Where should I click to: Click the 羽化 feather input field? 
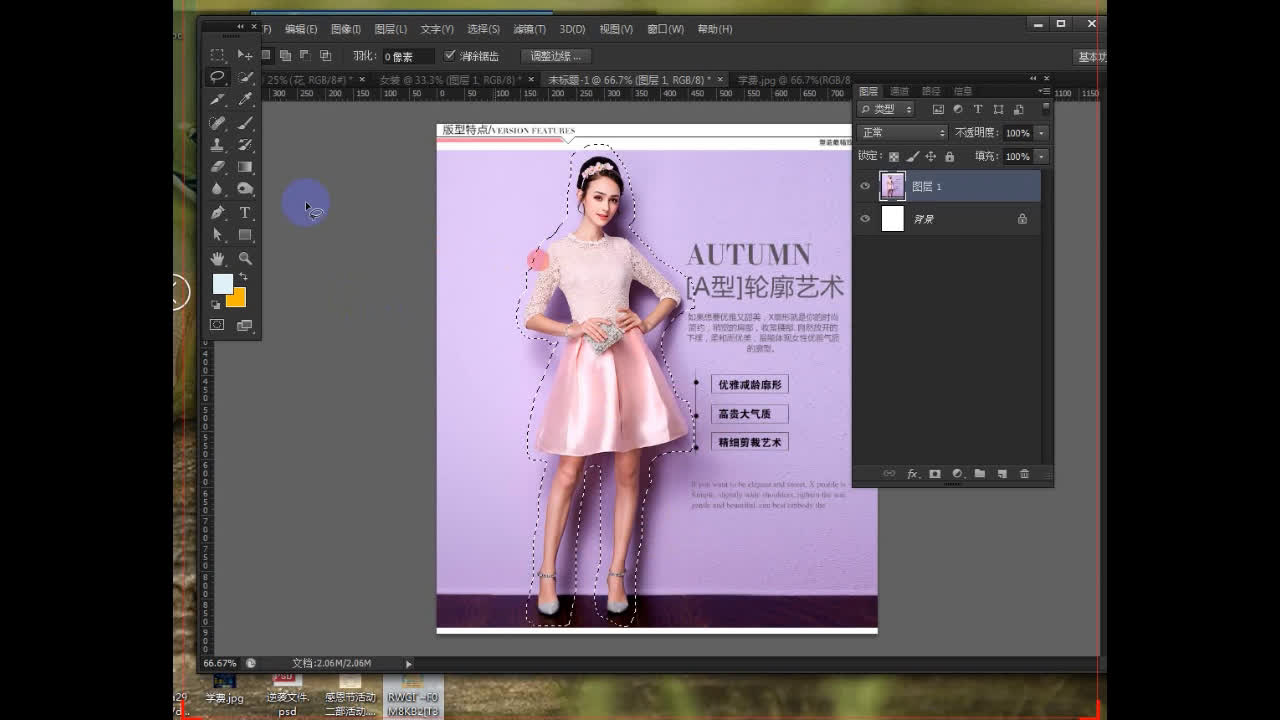[408, 57]
